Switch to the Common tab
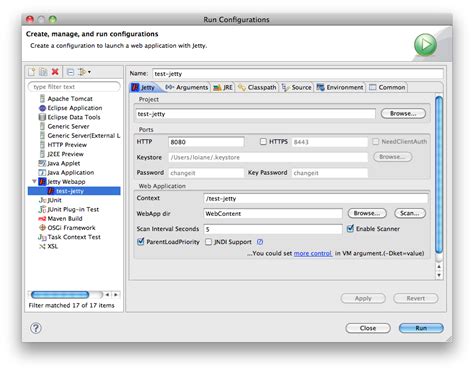The height and width of the screenshot is (372, 474). click(387, 87)
